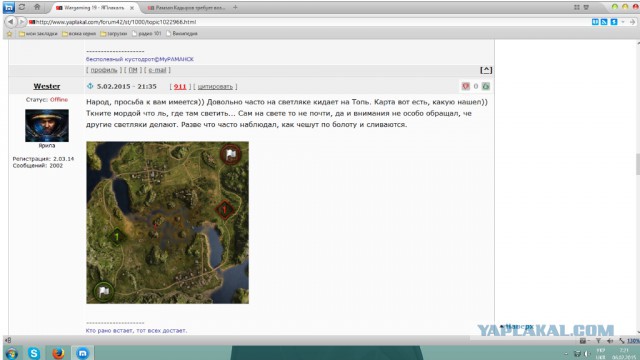Viewport: 640px width, 360px height.
Task: Open Wester's avatar image
Action: [x=47, y=125]
